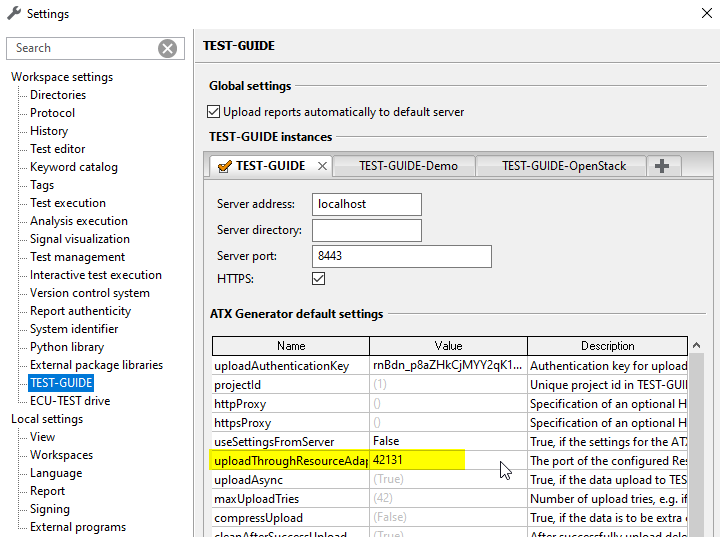The image size is (720, 537).
Task: Click uploadAuthenticationKey description cell
Action: pyautogui.click(x=608, y=365)
